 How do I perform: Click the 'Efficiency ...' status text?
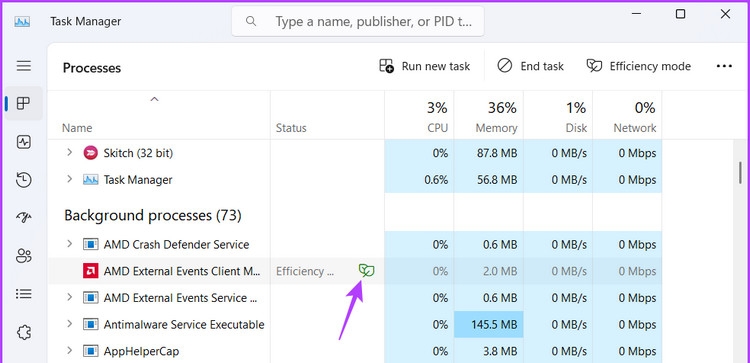pyautogui.click(x=305, y=271)
